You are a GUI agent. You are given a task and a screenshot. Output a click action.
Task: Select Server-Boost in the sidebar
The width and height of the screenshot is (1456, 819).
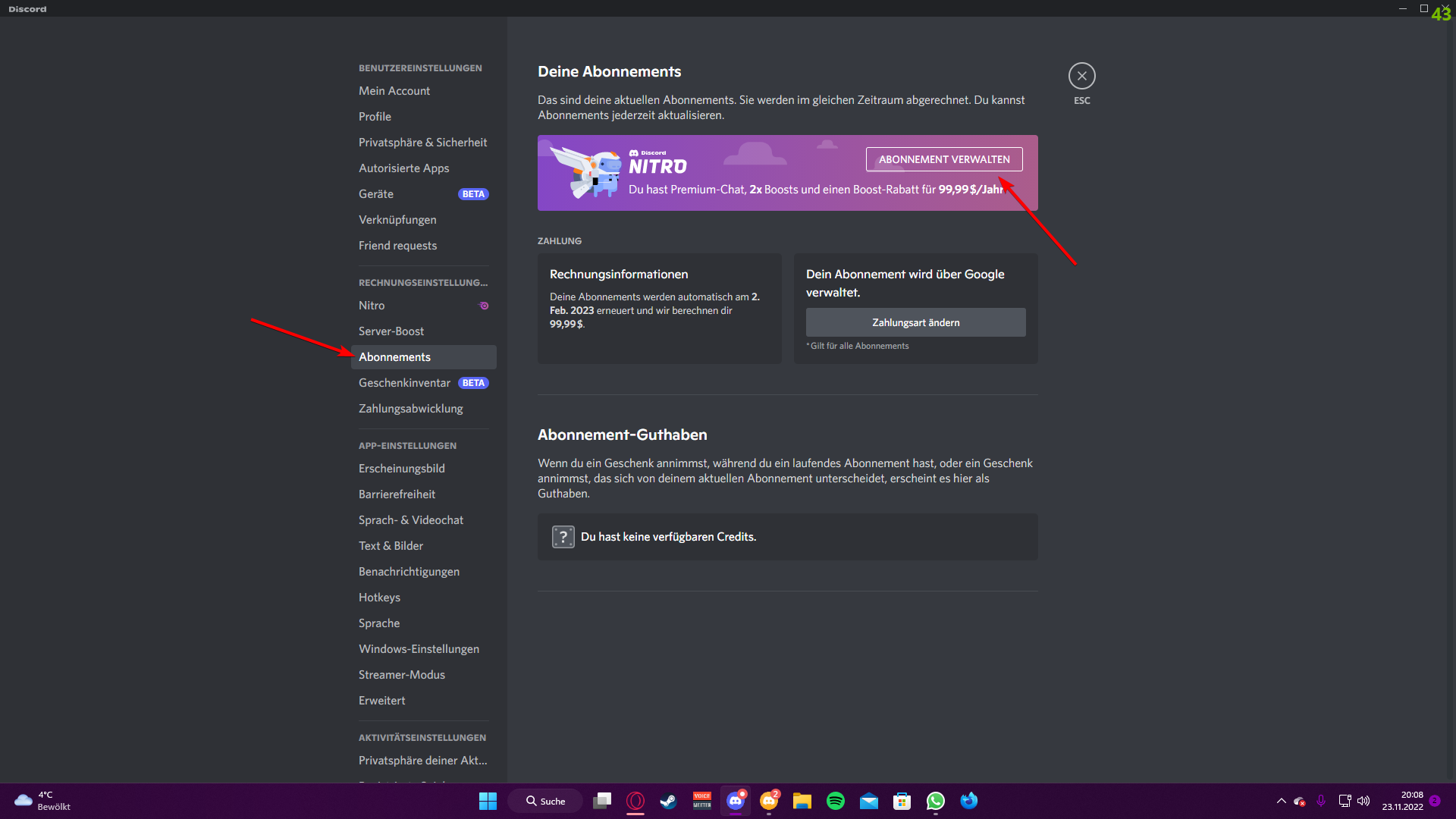click(x=391, y=331)
